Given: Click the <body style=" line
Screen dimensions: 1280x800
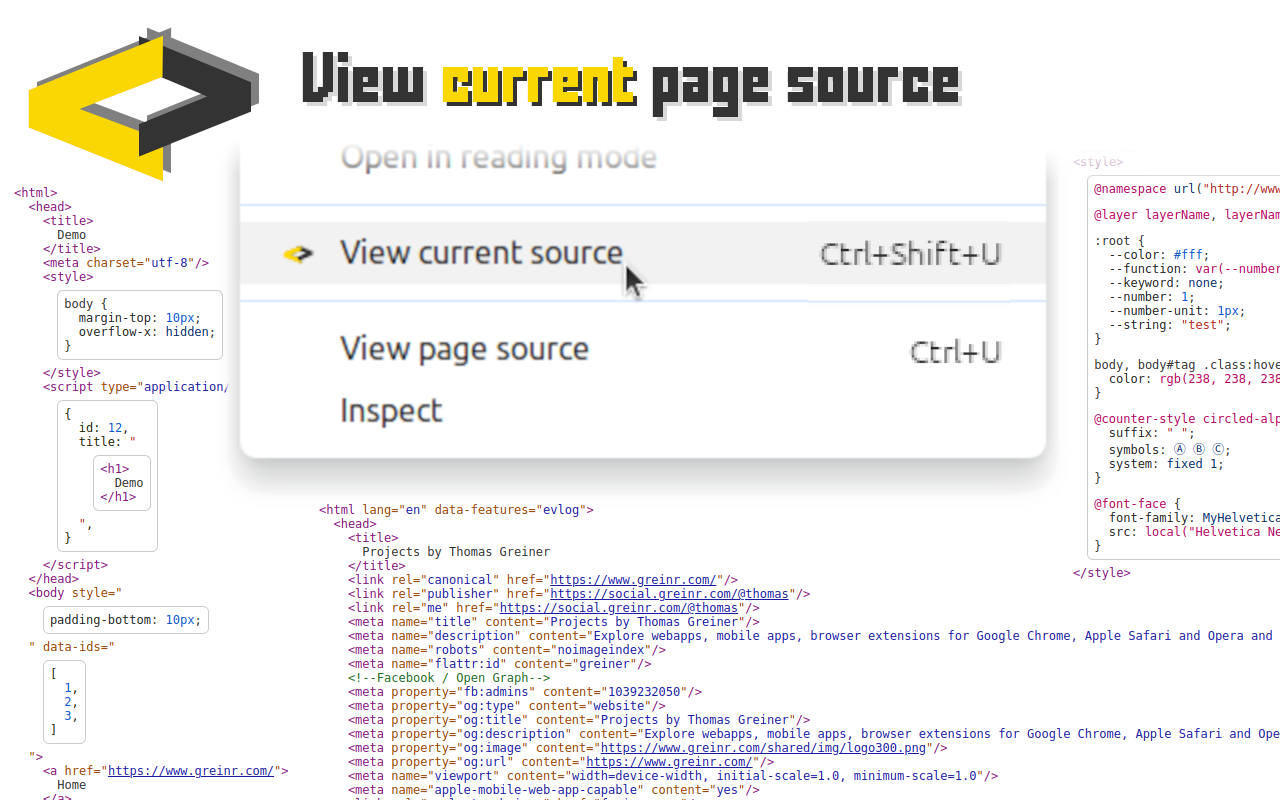Looking at the screenshot, I should (76, 593).
